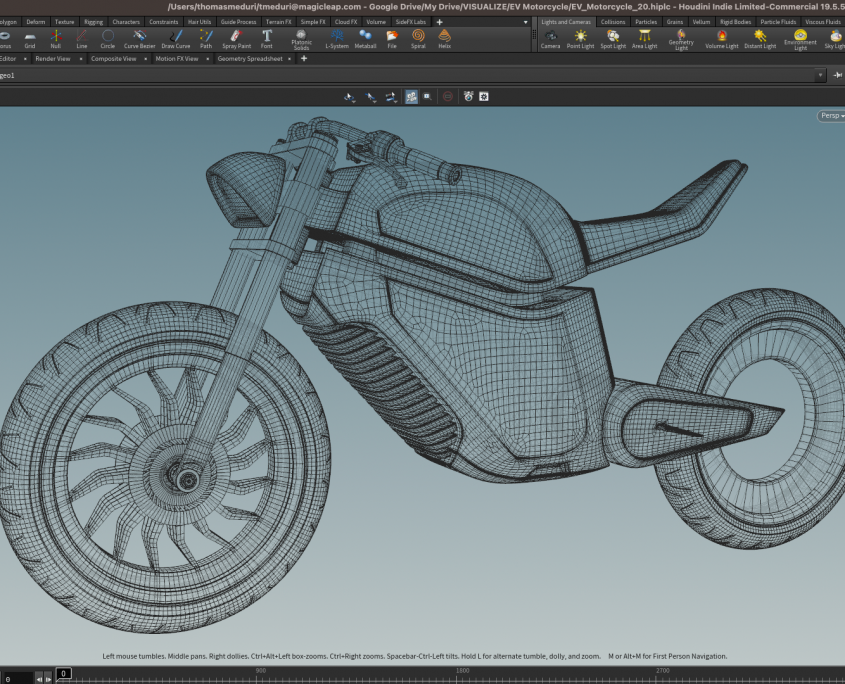Click the Metaball shelf tool
Image resolution: width=845 pixels, height=684 pixels.
365,38
